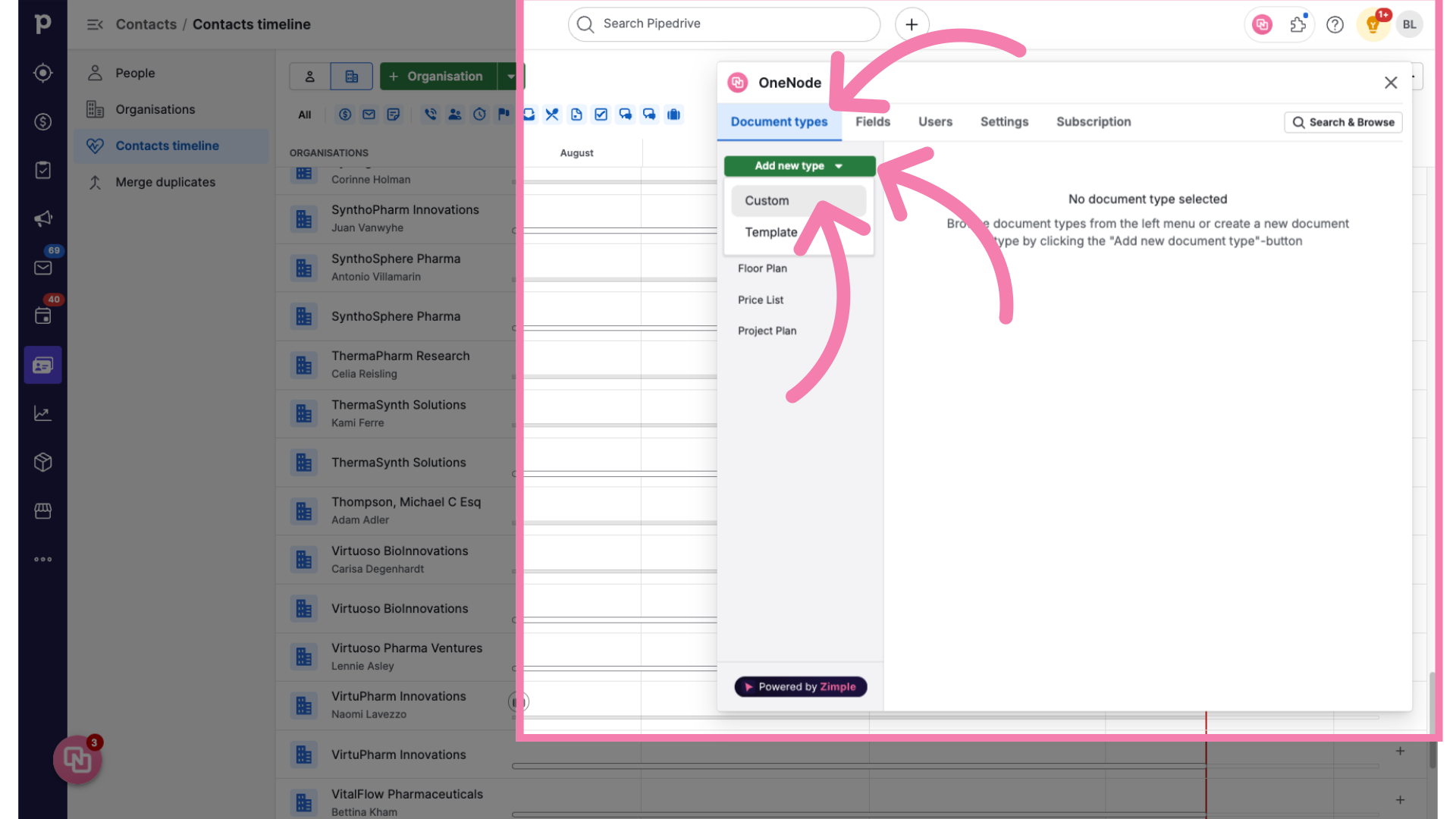1456x819 pixels.
Task: Open the lightbulb sales assistant icon
Action: 1373,25
